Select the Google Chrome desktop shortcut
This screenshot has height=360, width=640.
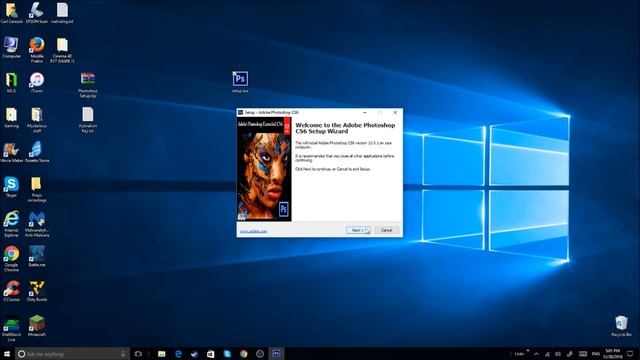(11, 258)
